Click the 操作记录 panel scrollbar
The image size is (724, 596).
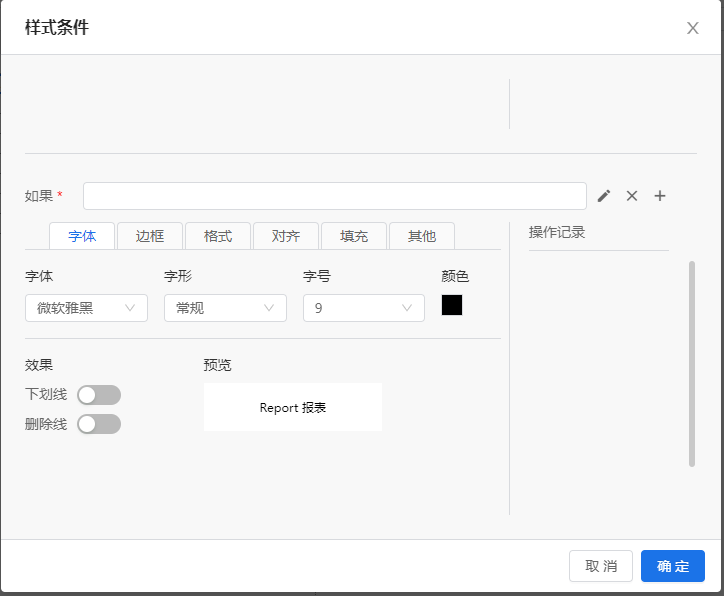tap(692, 364)
